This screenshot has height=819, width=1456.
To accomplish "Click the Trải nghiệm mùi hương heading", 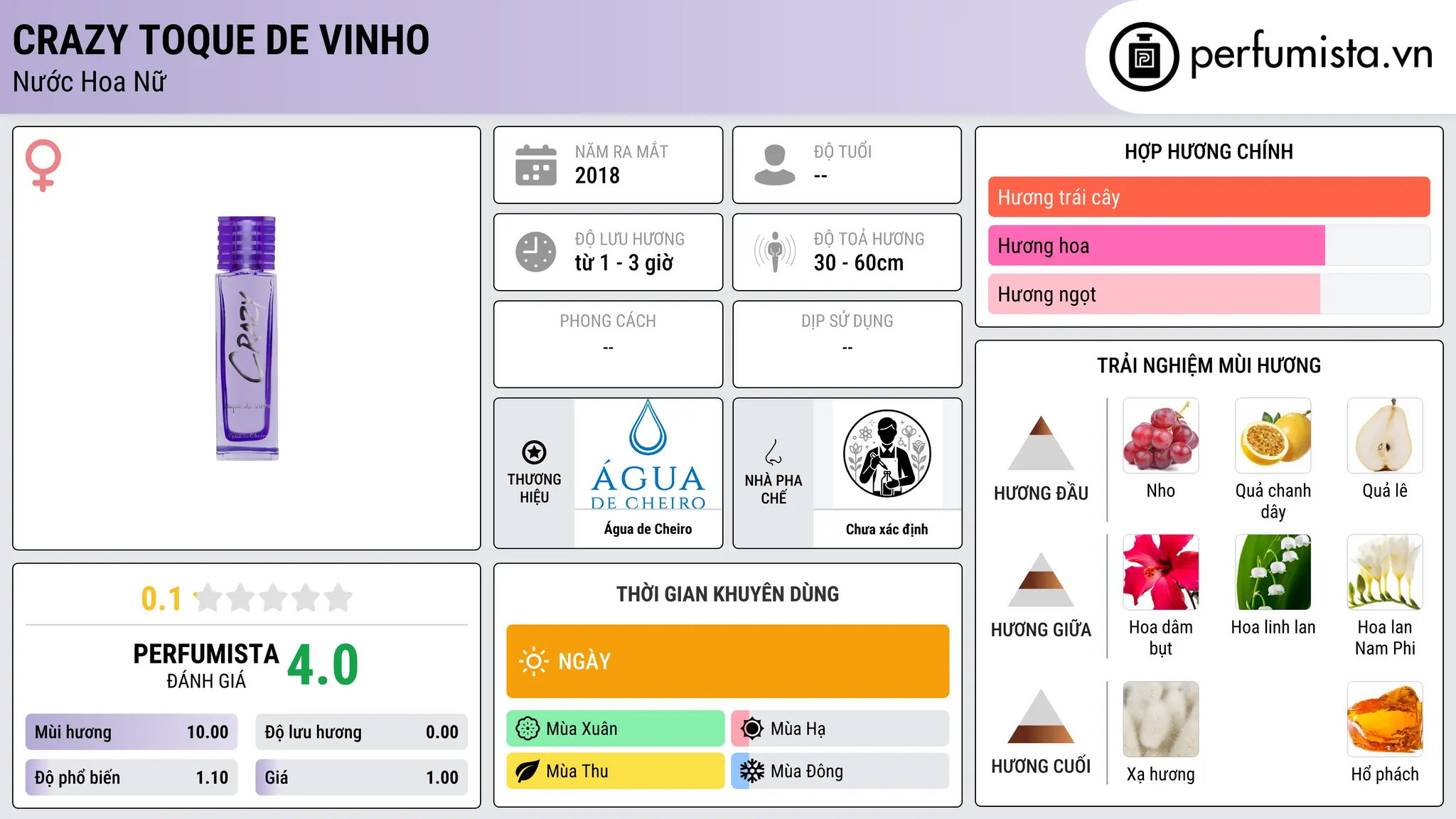I will point(1209,365).
